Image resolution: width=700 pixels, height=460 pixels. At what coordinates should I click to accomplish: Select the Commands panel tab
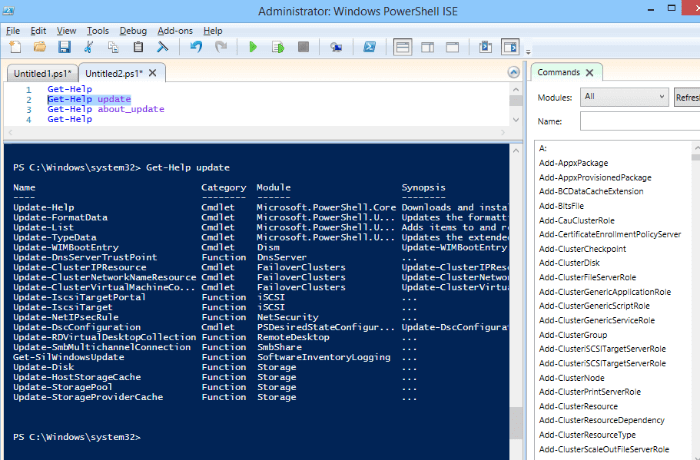click(x=558, y=72)
